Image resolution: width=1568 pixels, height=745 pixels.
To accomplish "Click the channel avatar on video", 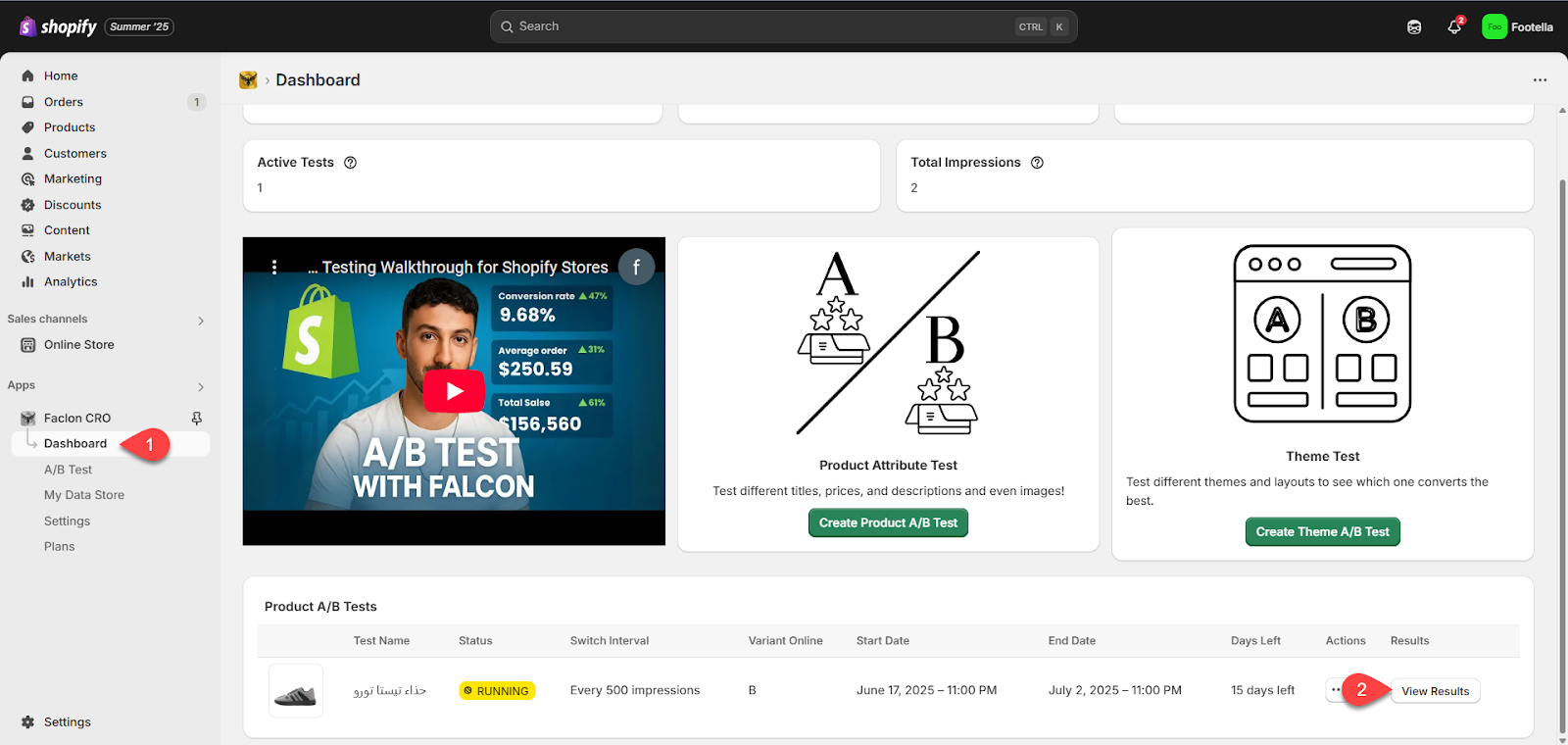I will [x=636, y=267].
